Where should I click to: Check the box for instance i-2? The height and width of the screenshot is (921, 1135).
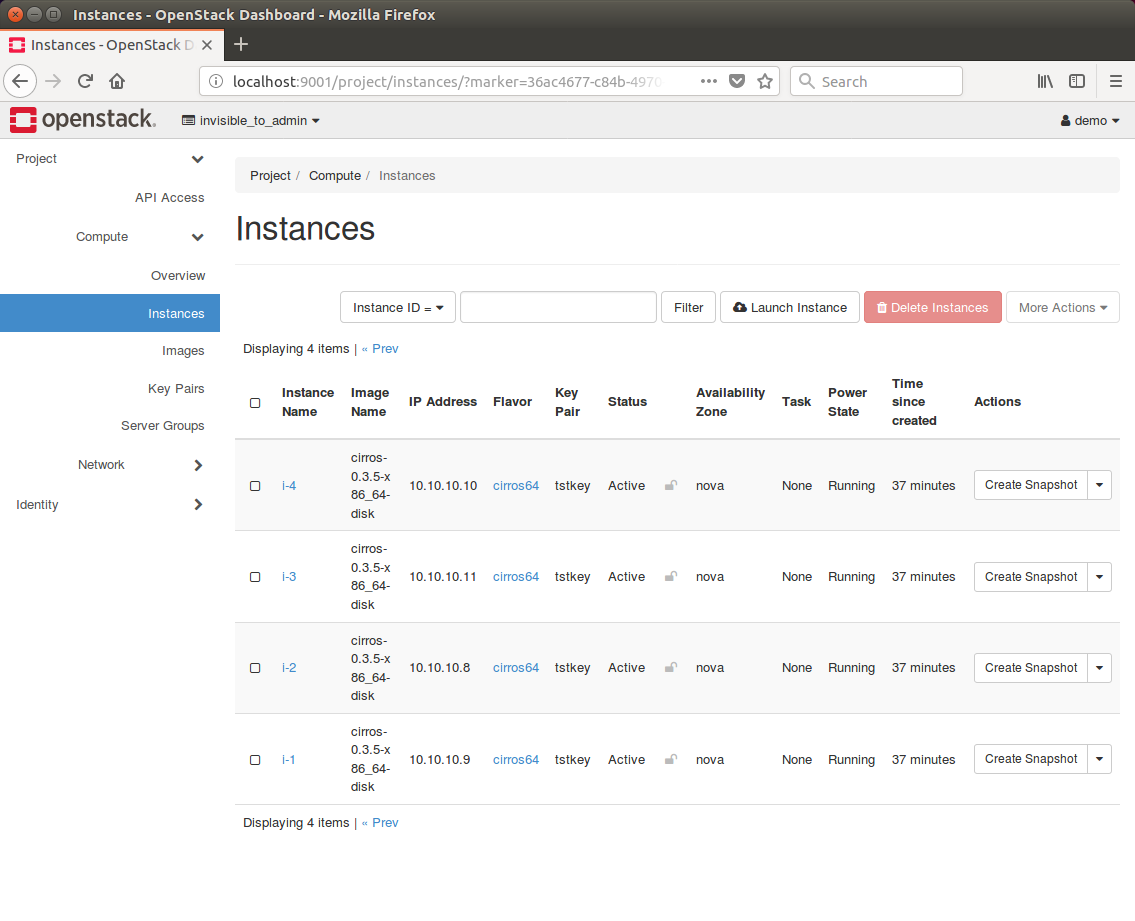(255, 668)
